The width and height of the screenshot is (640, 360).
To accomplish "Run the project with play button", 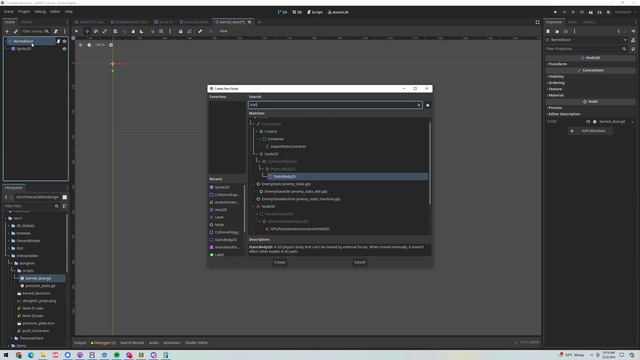I will pyautogui.click(x=555, y=12).
